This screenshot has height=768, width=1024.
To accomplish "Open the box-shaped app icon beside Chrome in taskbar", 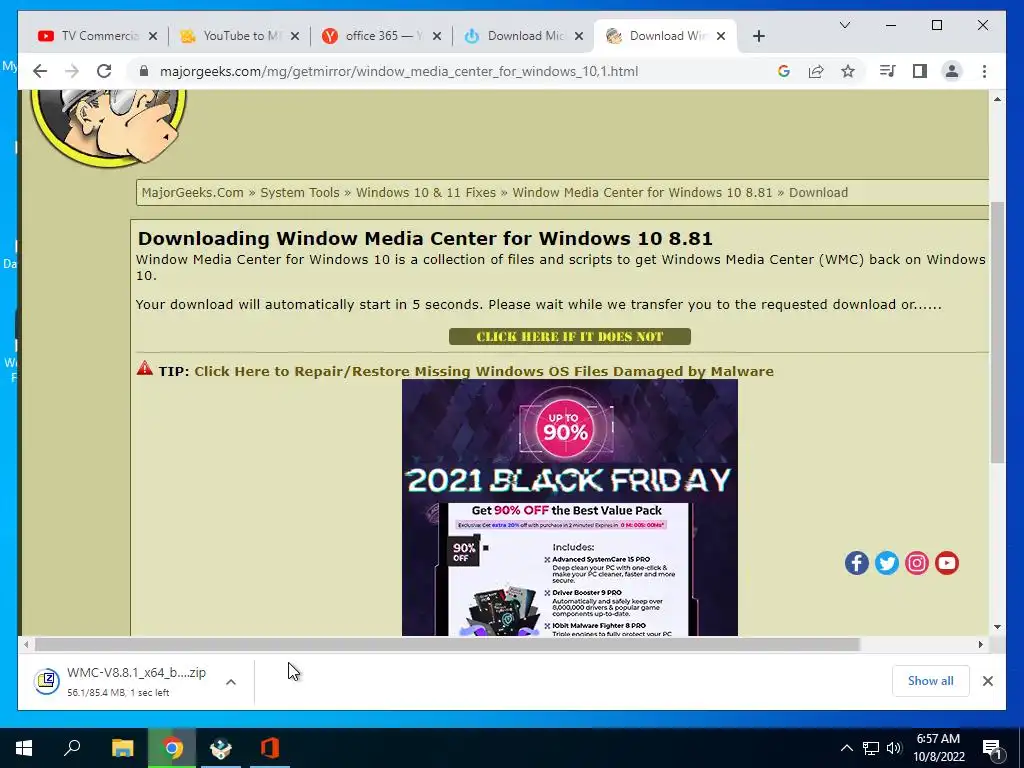I will point(221,748).
